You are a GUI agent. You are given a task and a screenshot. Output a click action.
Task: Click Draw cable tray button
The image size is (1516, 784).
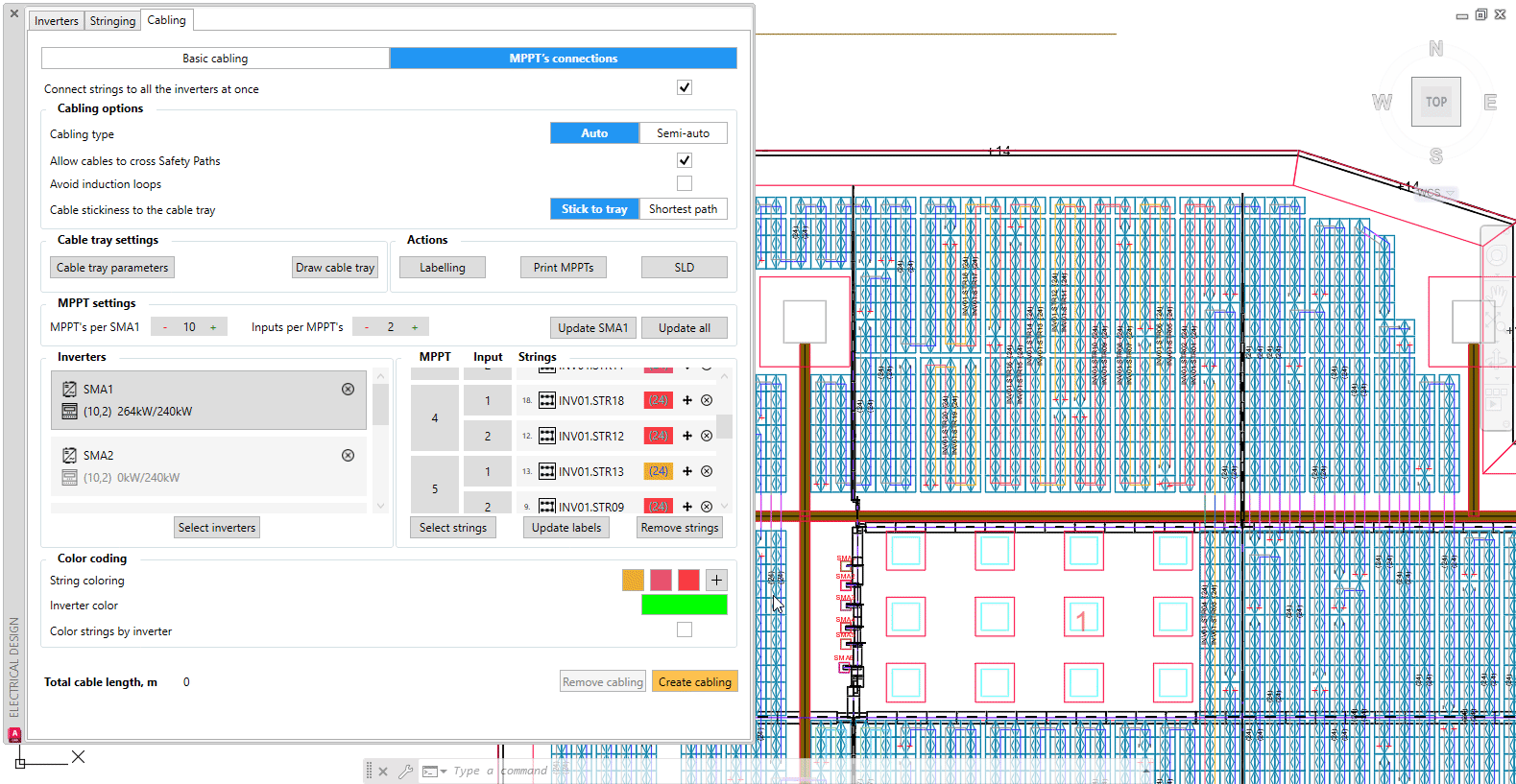tap(335, 268)
